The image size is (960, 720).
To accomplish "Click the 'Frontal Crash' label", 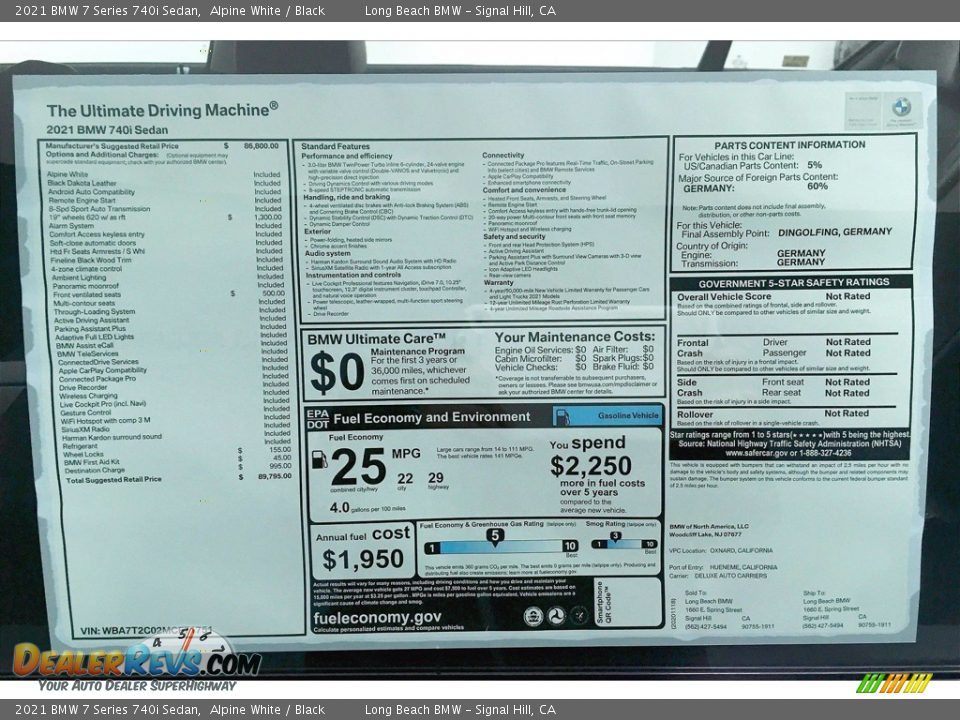I will (x=692, y=348).
